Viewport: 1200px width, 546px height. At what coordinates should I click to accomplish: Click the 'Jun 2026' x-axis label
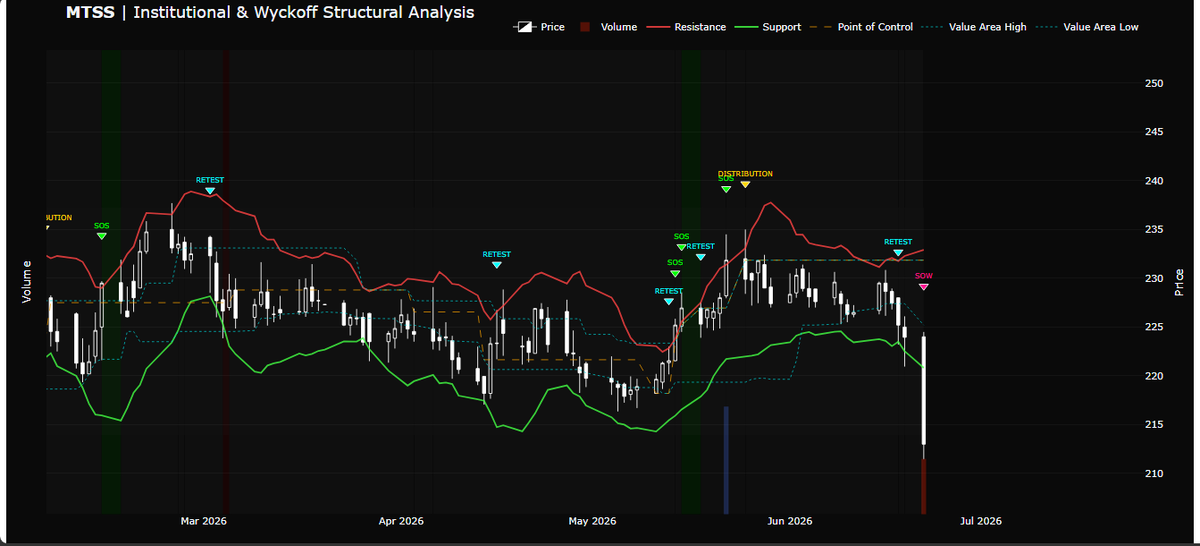[x=789, y=521]
